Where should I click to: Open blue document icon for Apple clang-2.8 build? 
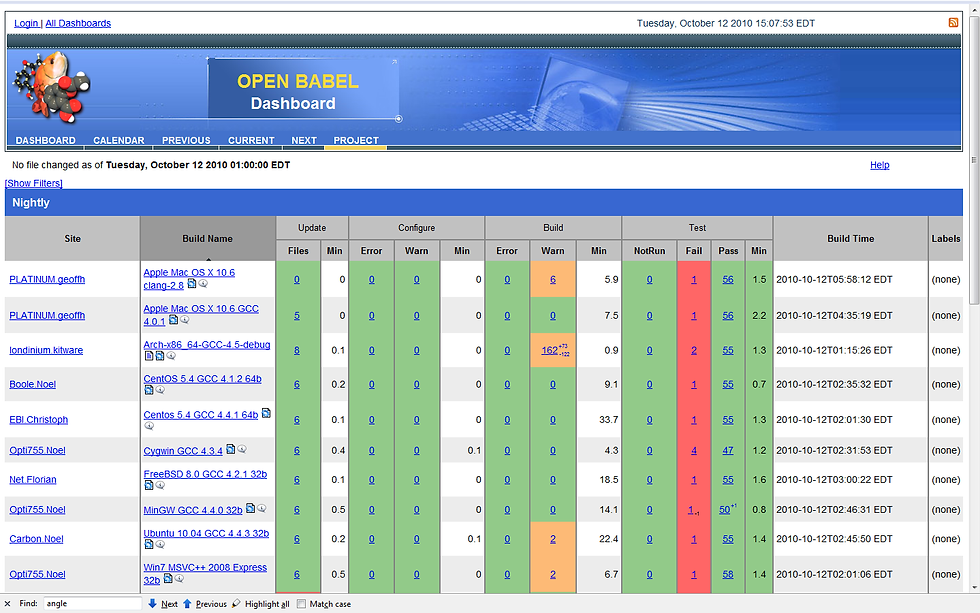(x=192, y=284)
